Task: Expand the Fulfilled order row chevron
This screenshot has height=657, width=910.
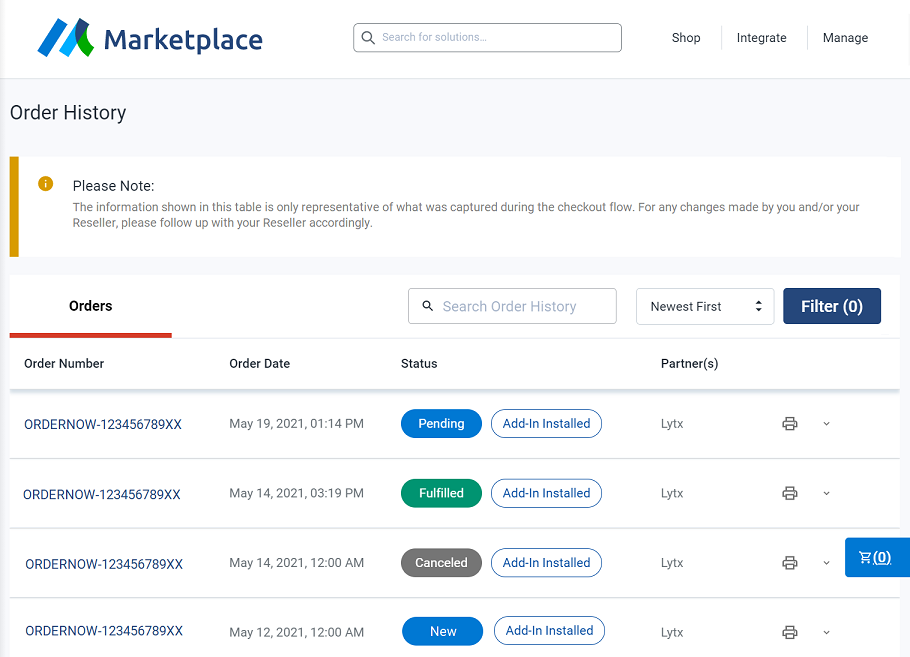Action: coord(826,493)
